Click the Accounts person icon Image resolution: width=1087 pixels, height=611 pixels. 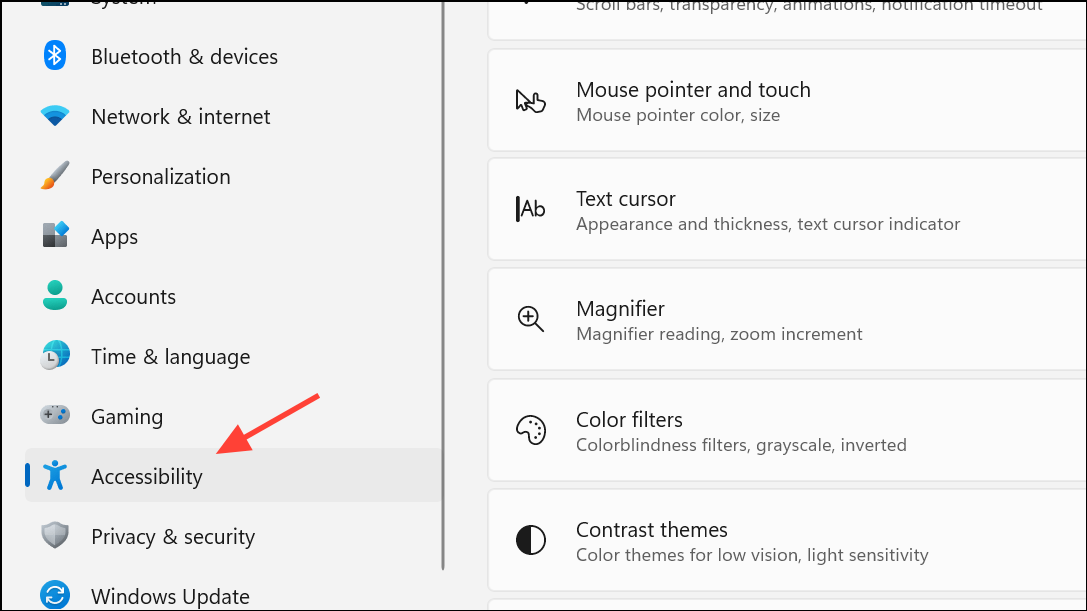pyautogui.click(x=55, y=296)
